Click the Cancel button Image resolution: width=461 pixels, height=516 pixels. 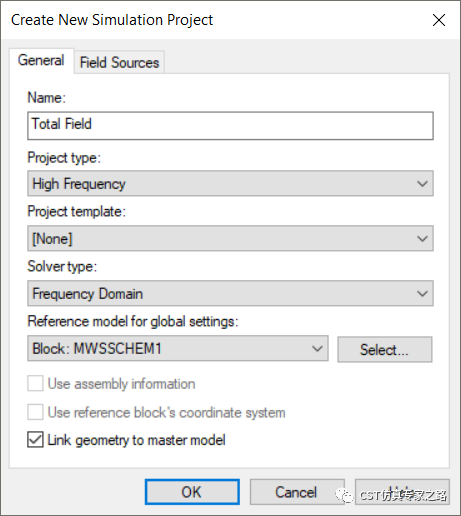tap(297, 492)
